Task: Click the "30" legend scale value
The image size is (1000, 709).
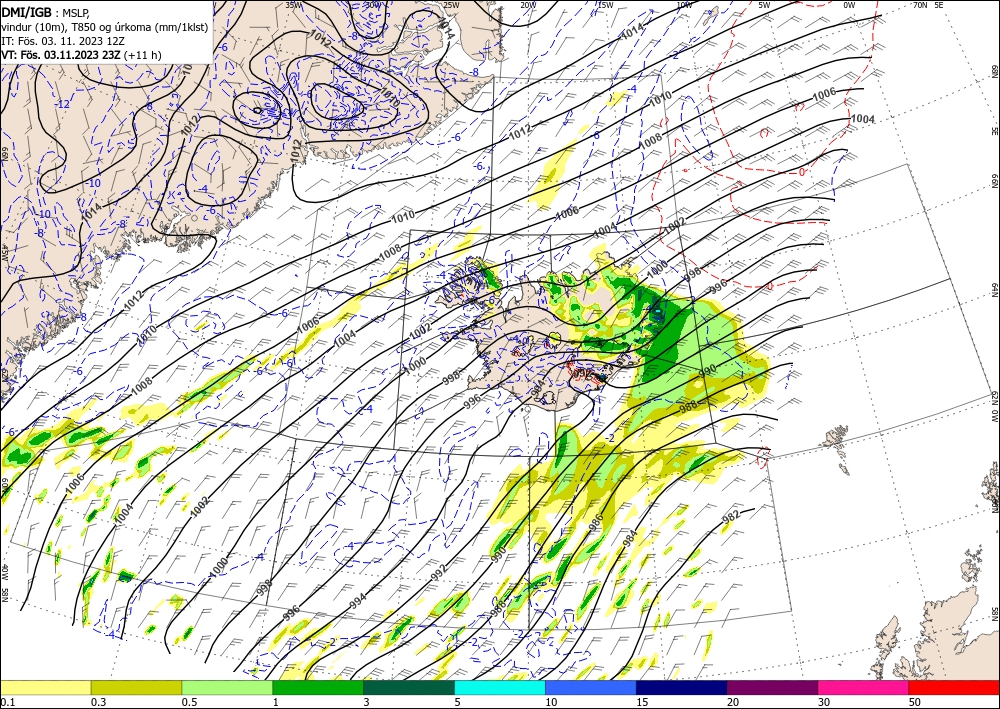Action: tap(825, 702)
